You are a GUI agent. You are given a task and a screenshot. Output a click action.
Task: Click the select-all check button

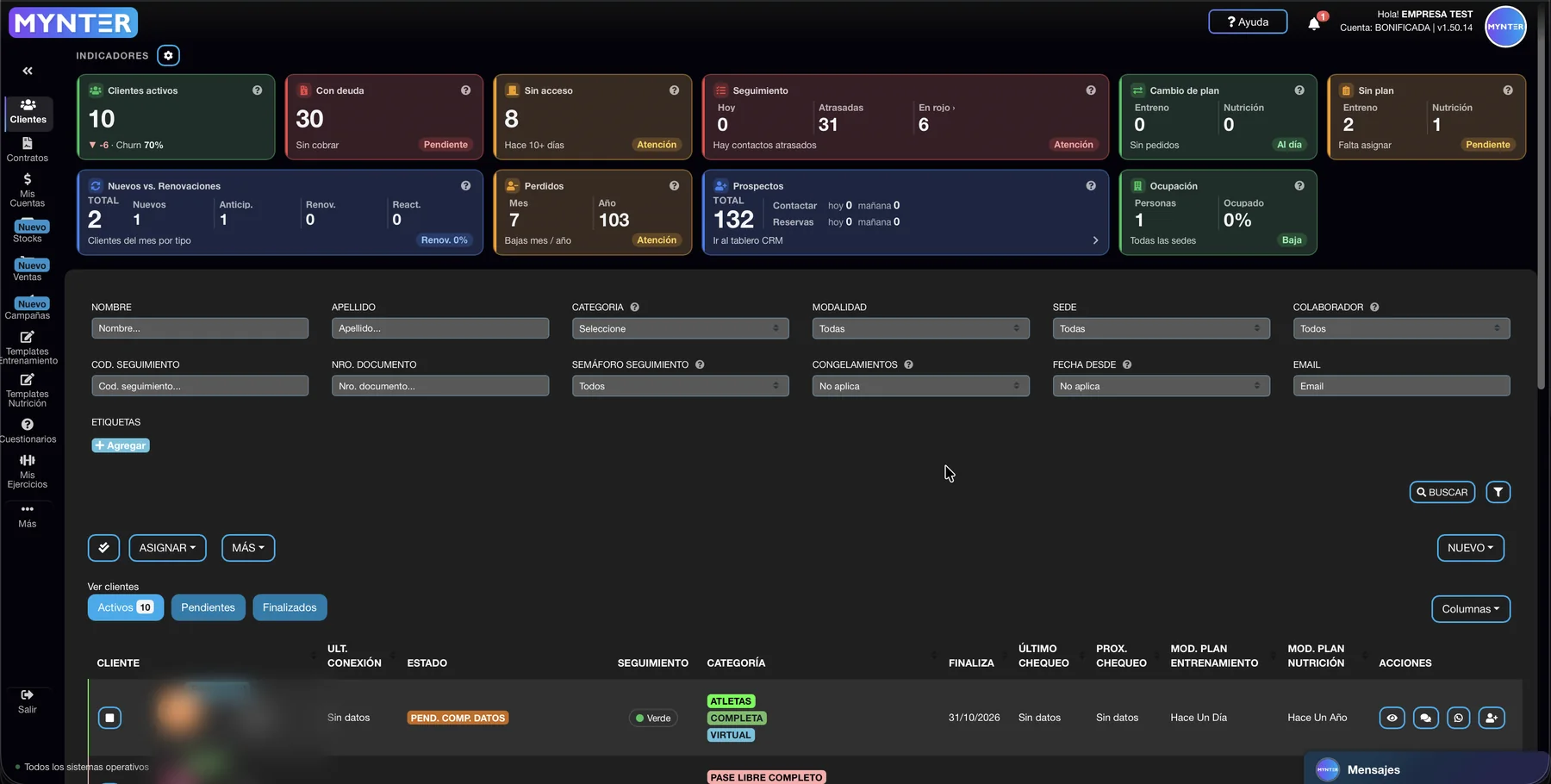[x=103, y=548]
